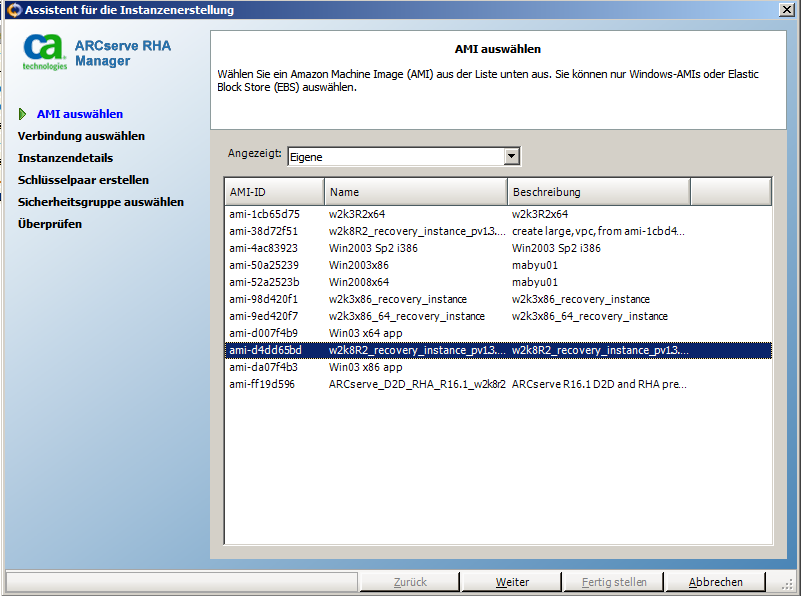801x596 pixels.
Task: Select the Win2008x64 AMI row
Action: click(x=358, y=282)
